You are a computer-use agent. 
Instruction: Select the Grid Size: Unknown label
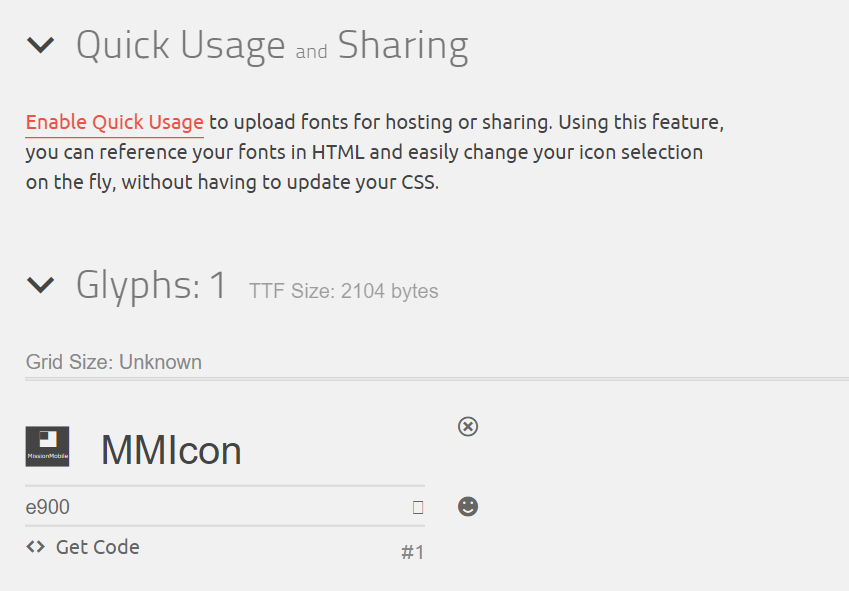tap(114, 362)
